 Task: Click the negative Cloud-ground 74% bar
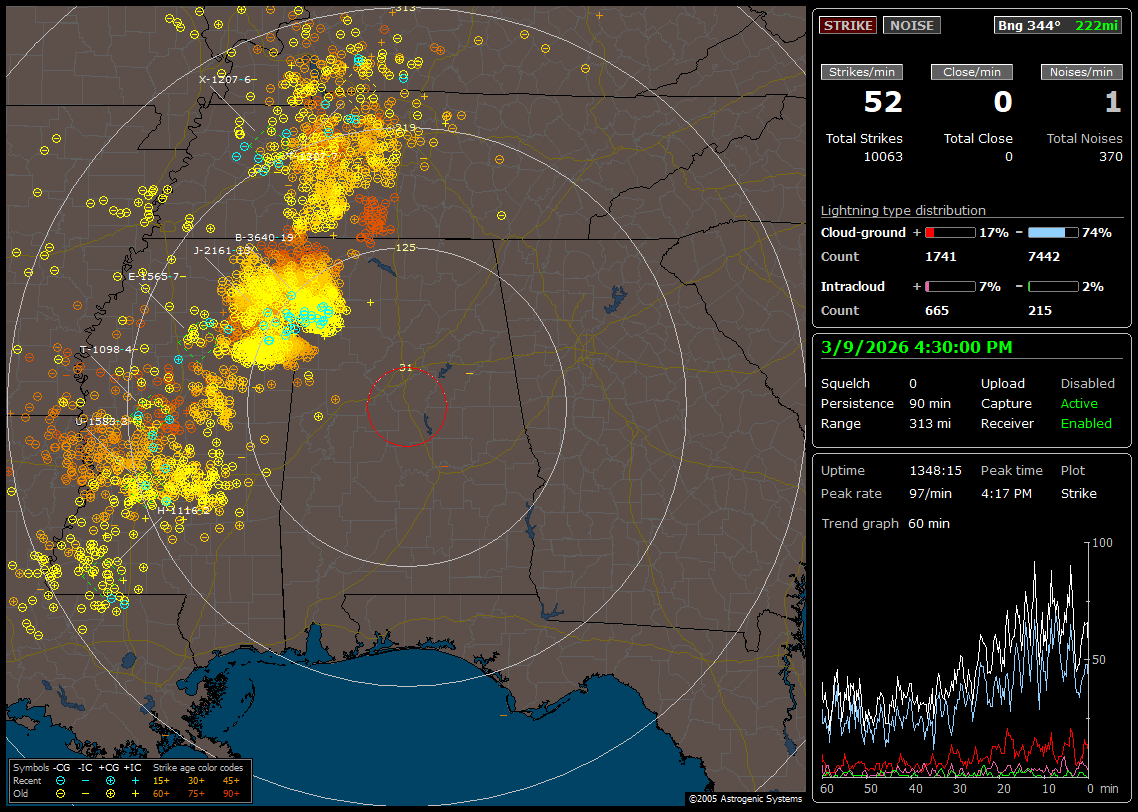[x=1053, y=232]
